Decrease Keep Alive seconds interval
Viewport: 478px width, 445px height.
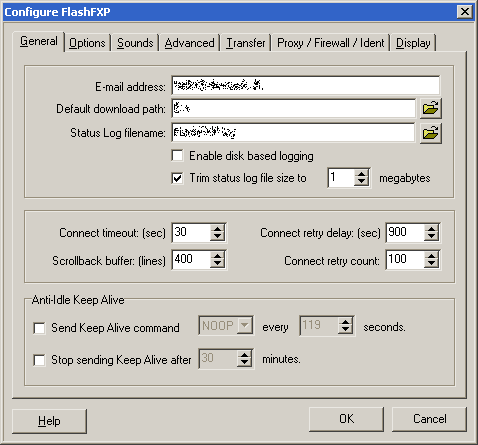pos(345,329)
